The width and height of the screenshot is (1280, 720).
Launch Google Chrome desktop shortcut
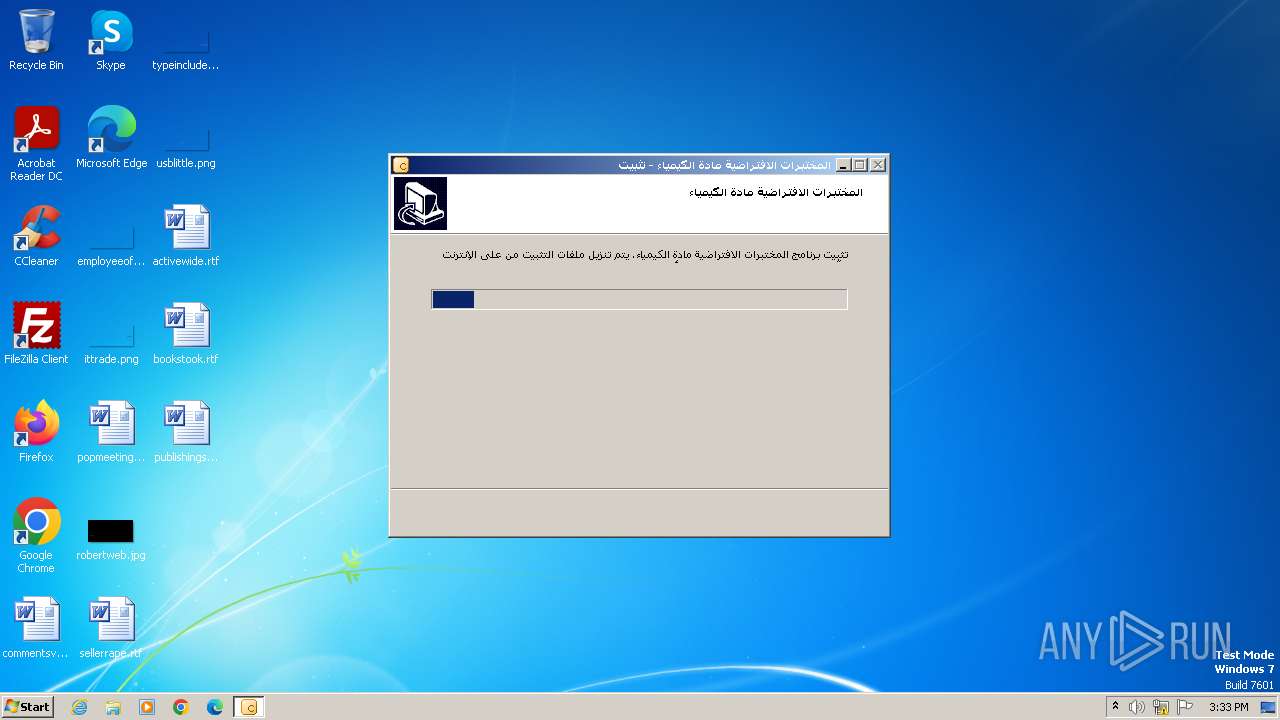coord(36,536)
